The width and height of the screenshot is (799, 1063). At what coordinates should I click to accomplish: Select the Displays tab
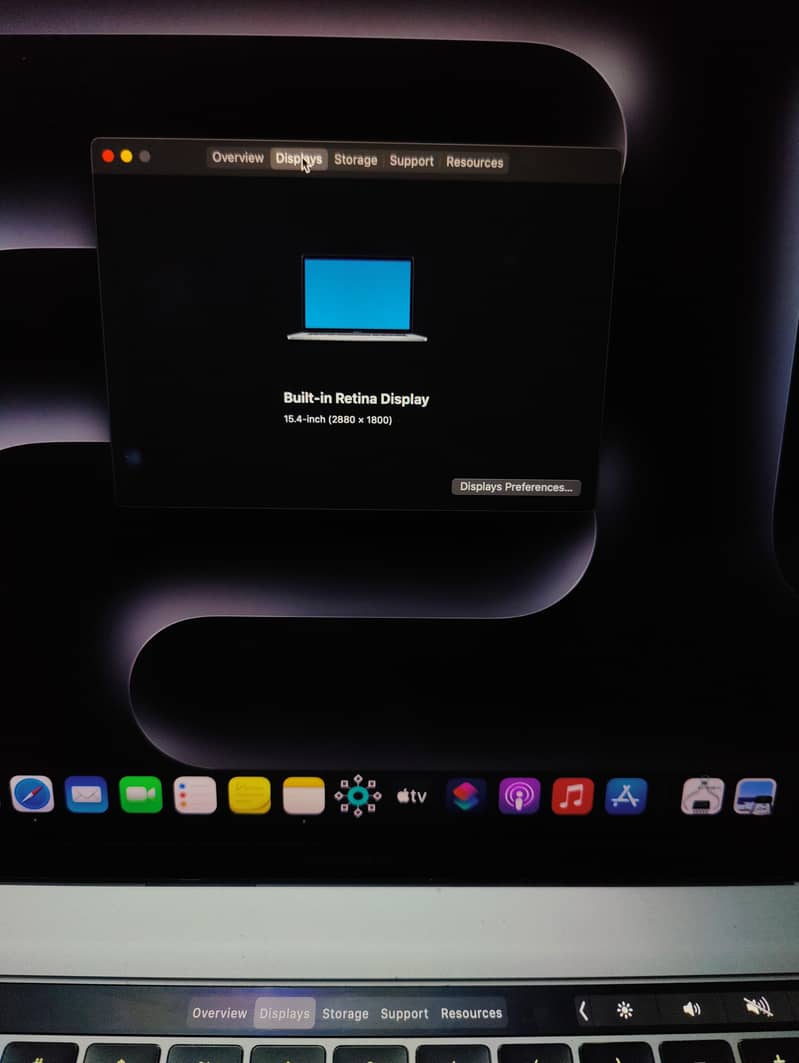(299, 159)
